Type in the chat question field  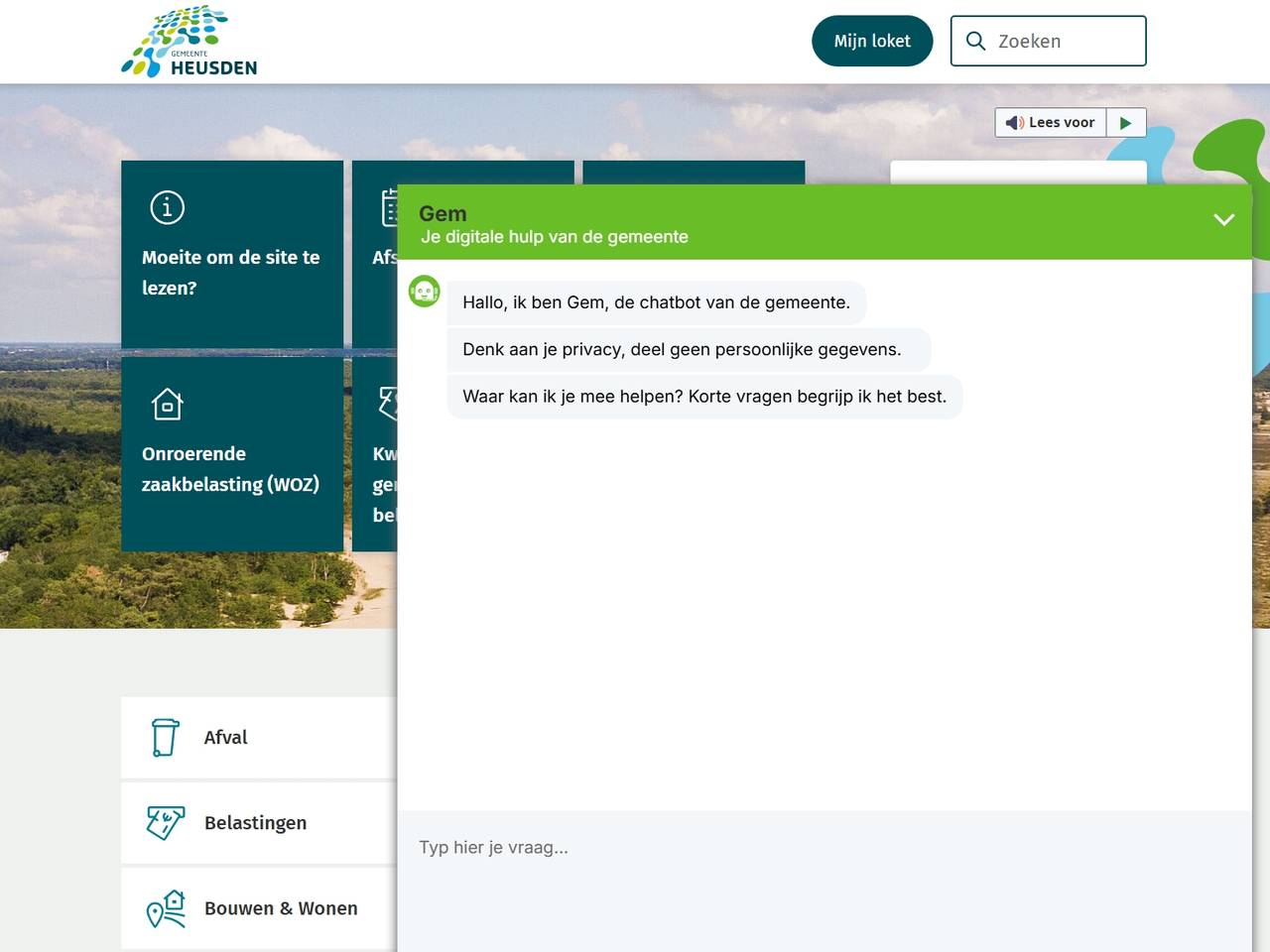[824, 848]
